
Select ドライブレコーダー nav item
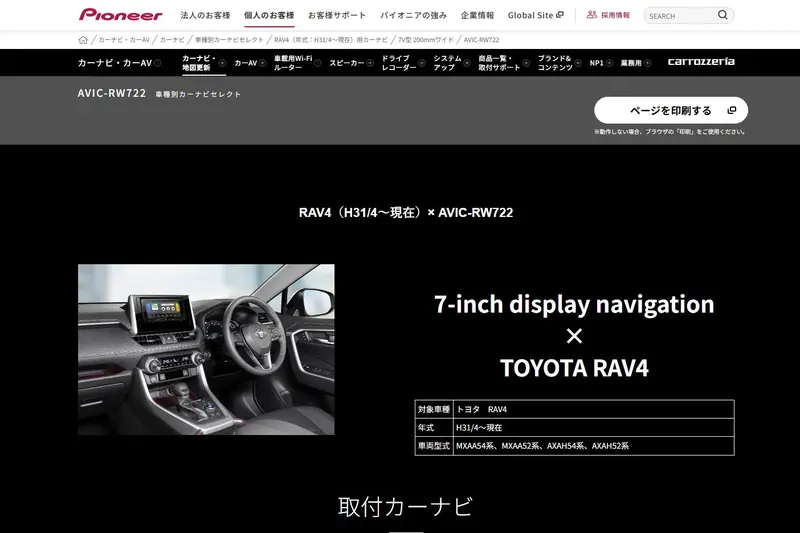tap(398, 63)
